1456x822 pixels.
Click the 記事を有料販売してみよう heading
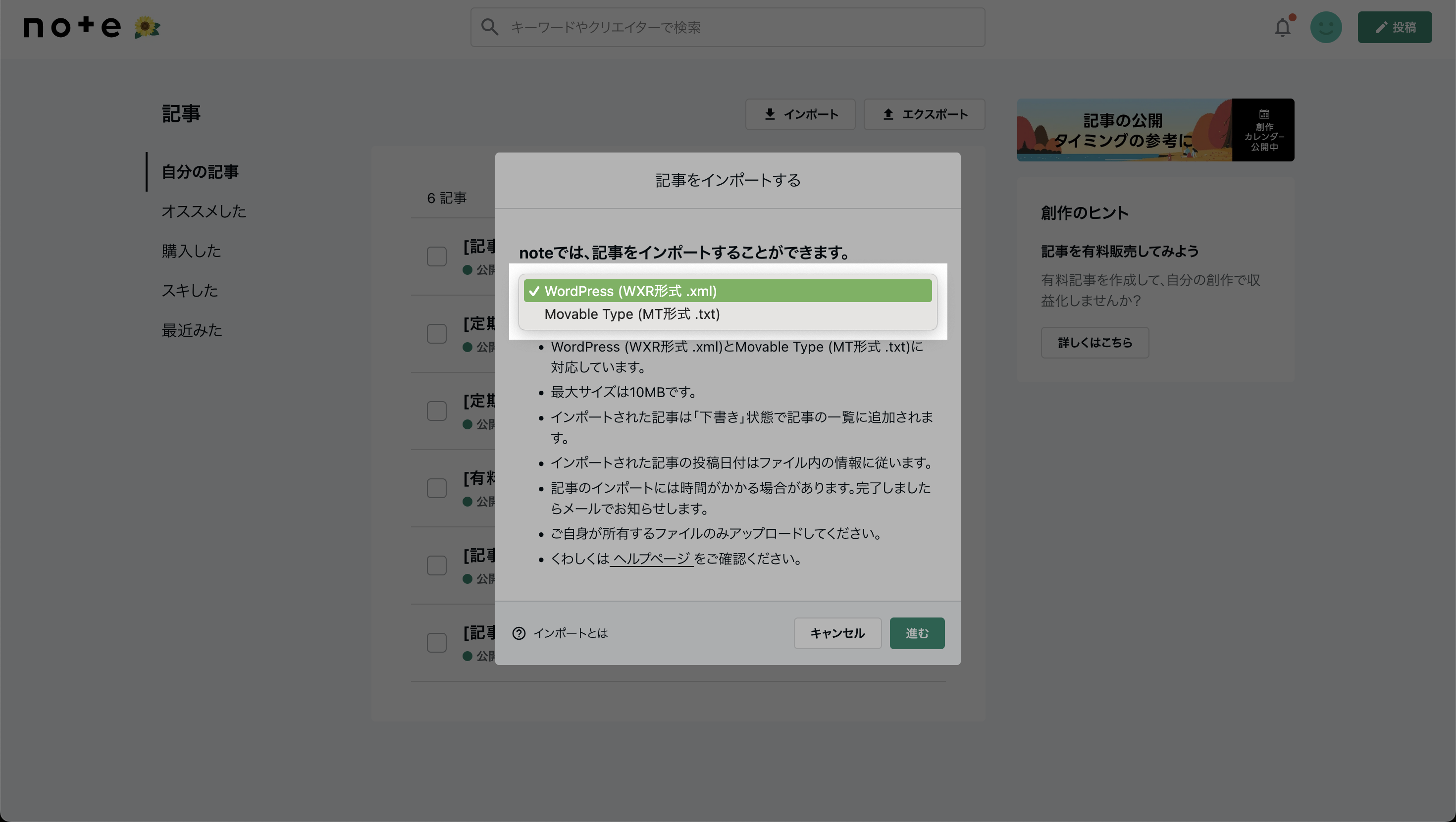(x=1120, y=251)
